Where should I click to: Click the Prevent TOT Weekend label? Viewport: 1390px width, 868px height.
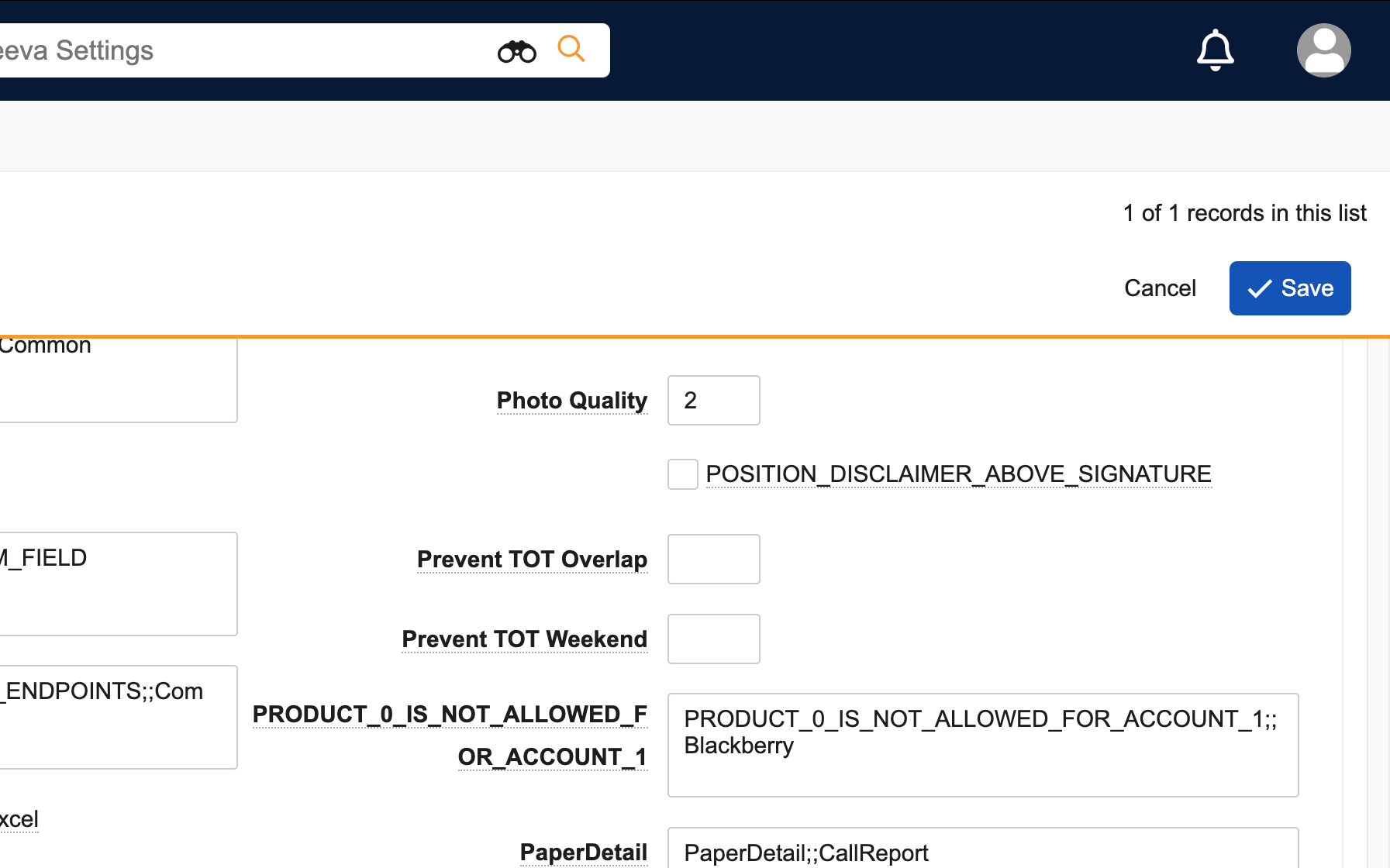click(525, 639)
